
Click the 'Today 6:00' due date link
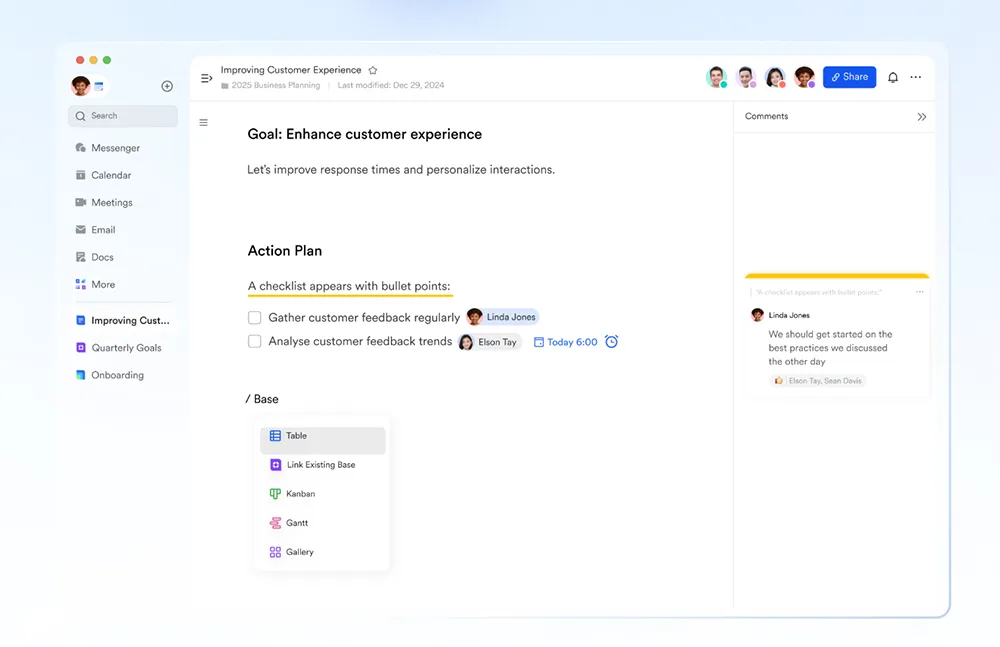571,342
